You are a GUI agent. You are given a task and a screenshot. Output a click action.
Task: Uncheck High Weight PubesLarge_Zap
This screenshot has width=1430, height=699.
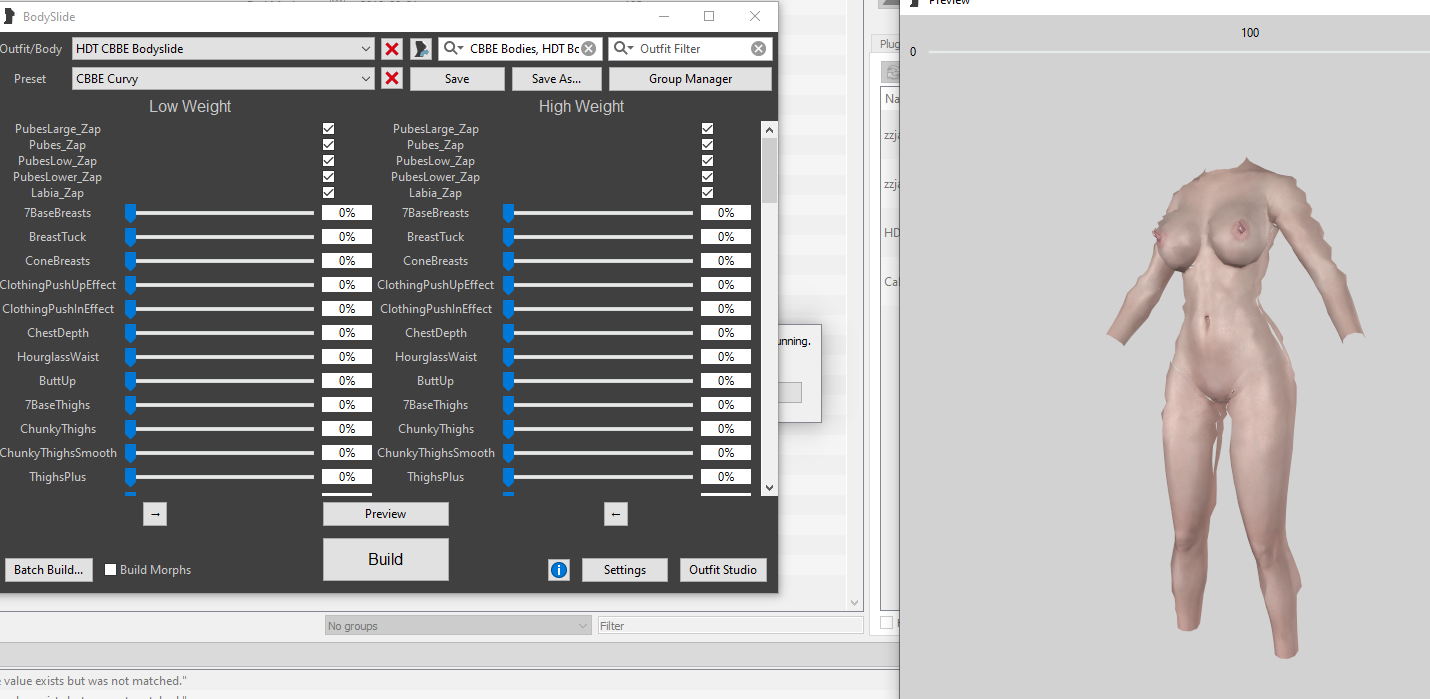pos(708,129)
